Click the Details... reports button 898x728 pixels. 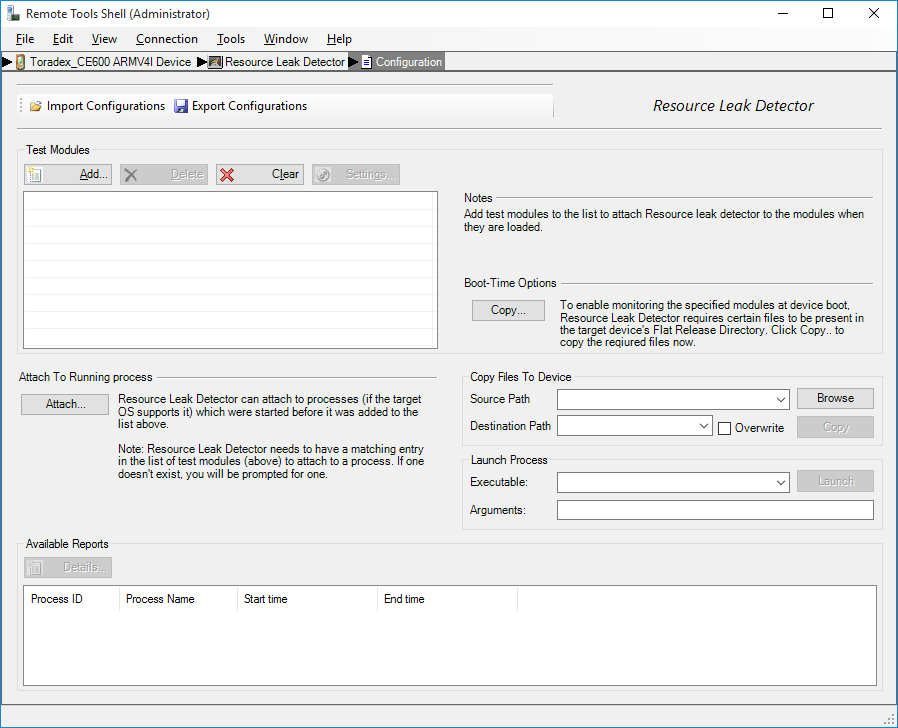click(x=68, y=567)
